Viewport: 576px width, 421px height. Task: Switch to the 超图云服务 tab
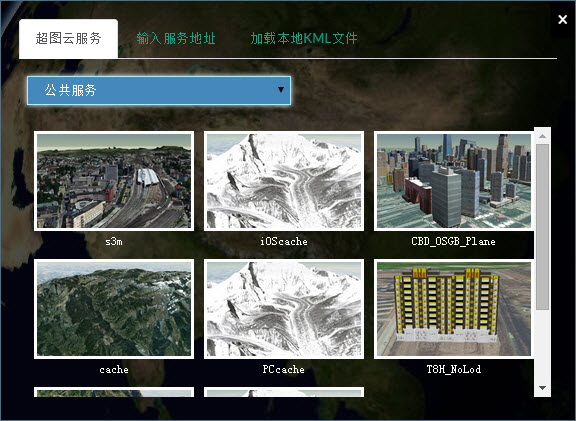tap(68, 38)
